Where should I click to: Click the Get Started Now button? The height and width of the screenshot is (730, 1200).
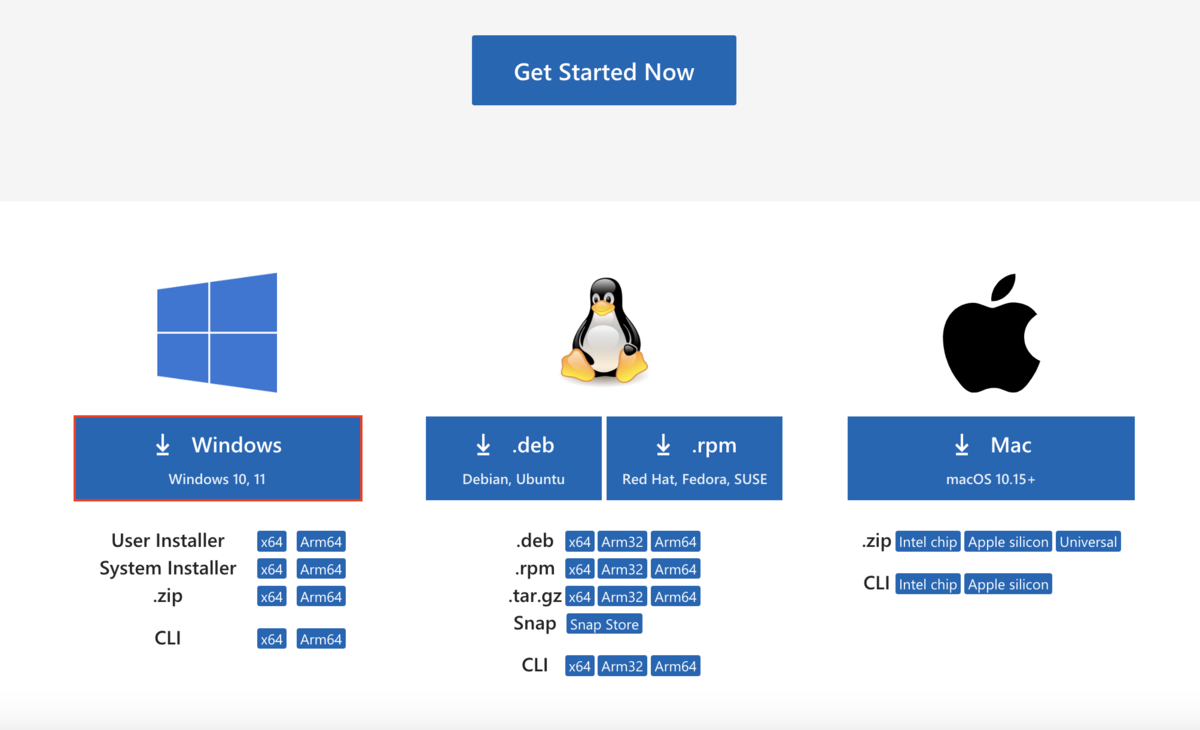tap(604, 71)
